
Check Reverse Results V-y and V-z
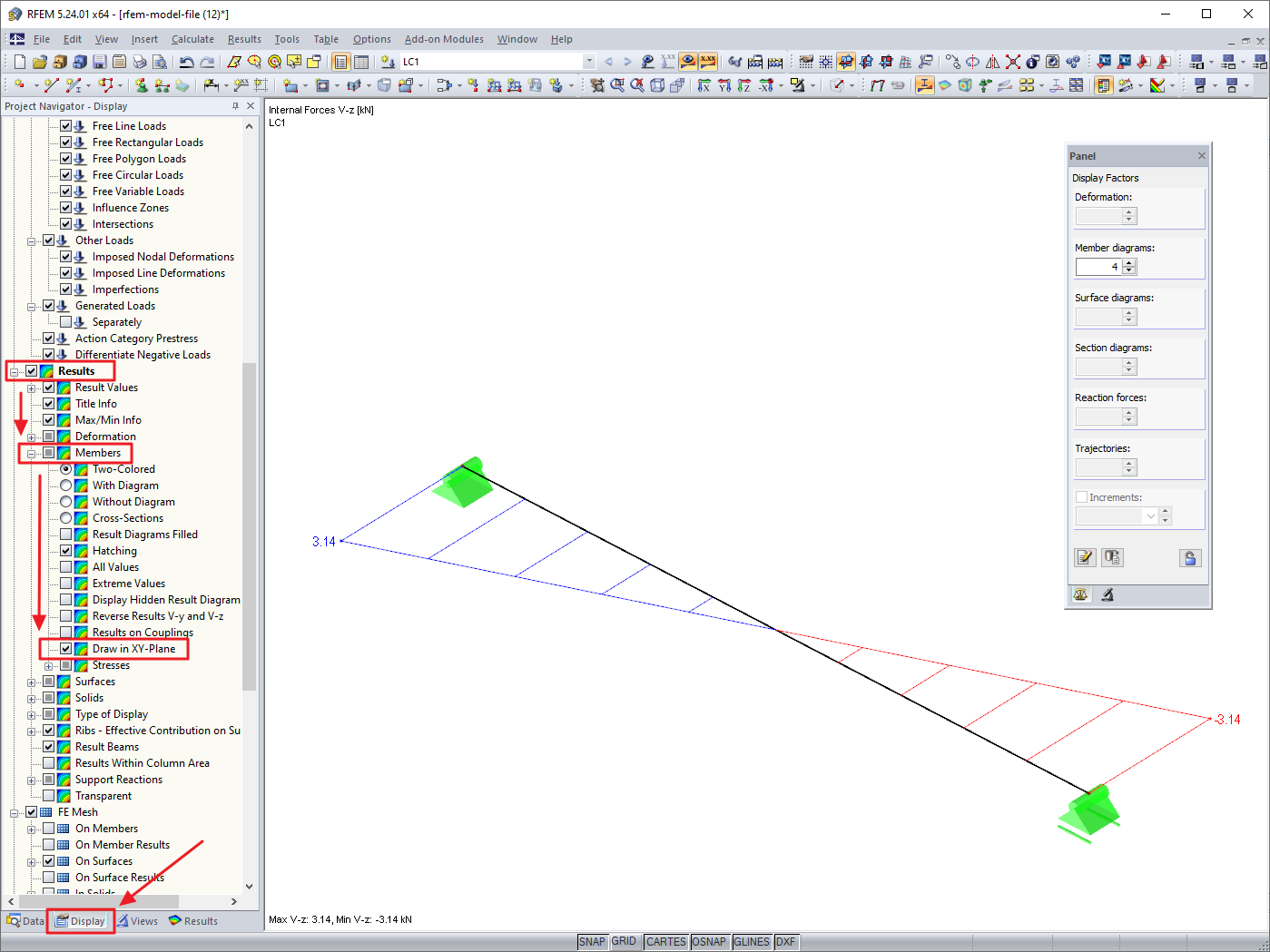65,616
